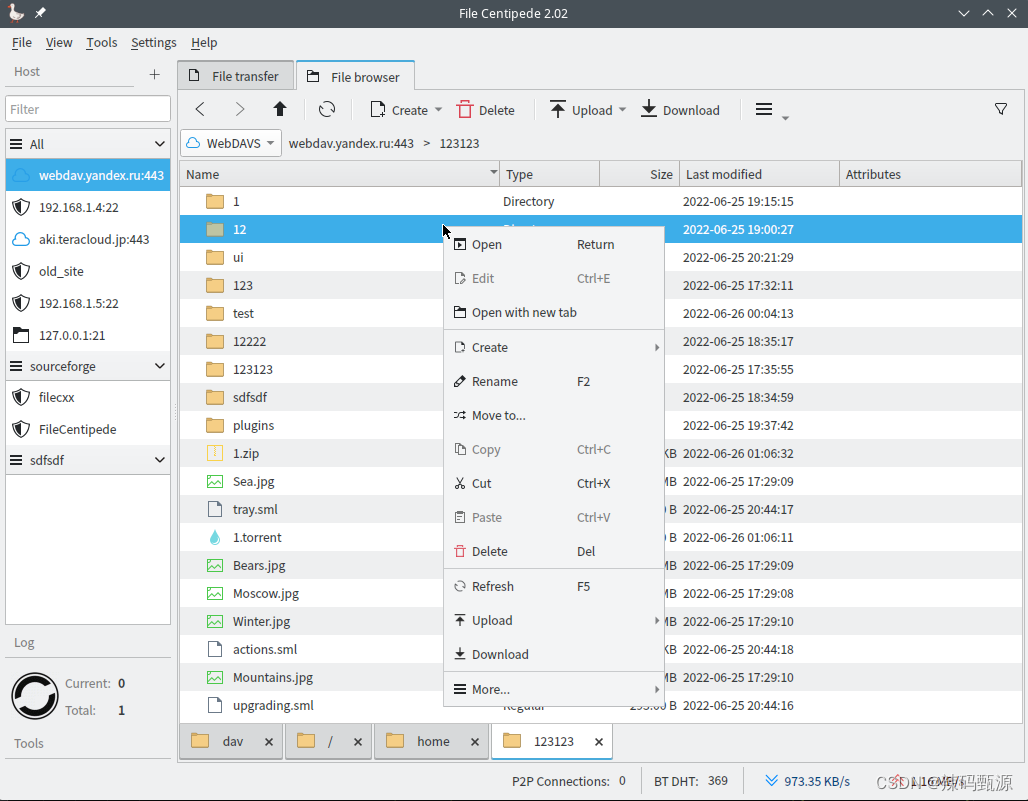
Task: Click the folder icon for directory 1
Action: pyautogui.click(x=214, y=201)
